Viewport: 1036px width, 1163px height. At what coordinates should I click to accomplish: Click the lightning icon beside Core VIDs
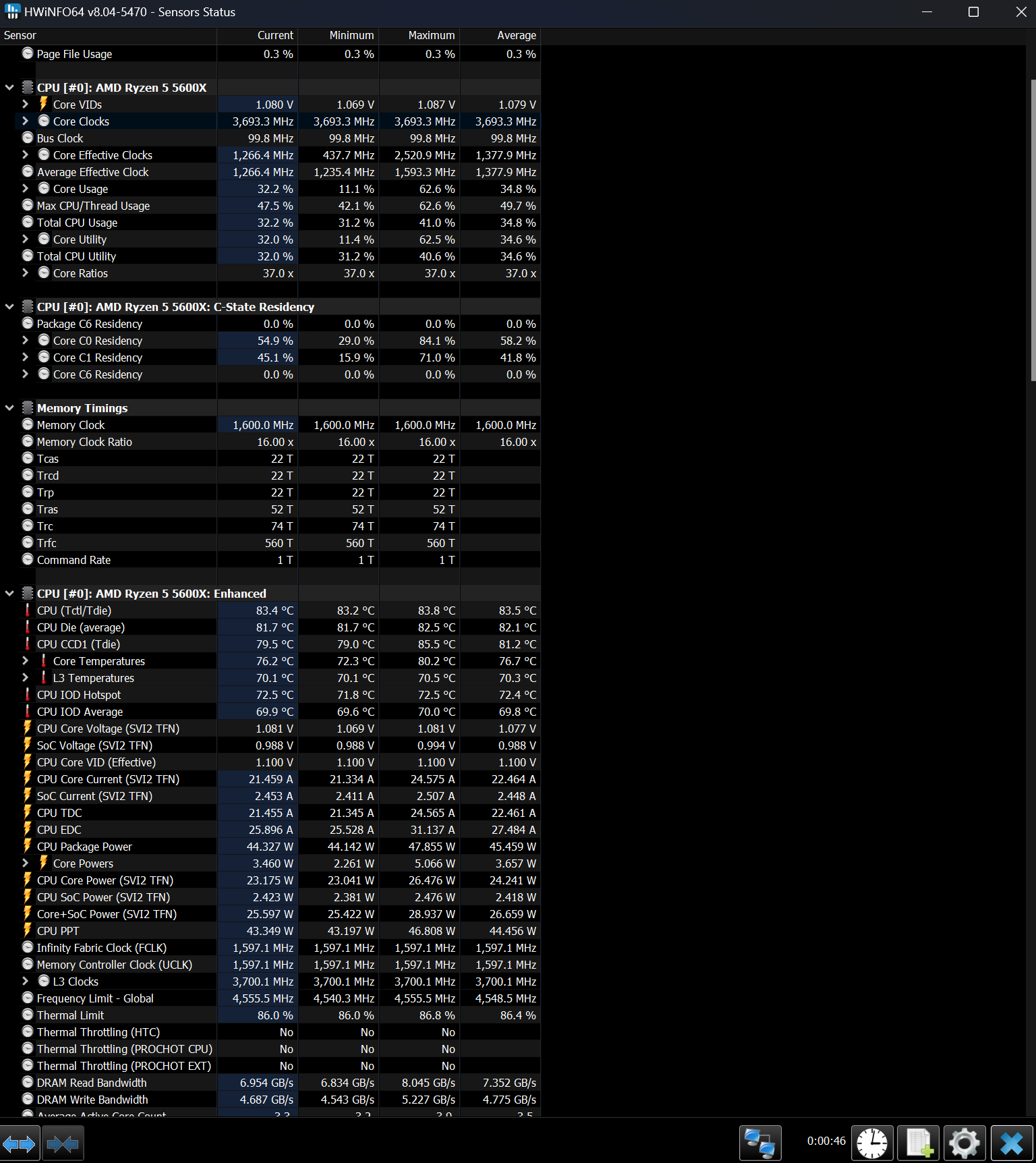44,104
